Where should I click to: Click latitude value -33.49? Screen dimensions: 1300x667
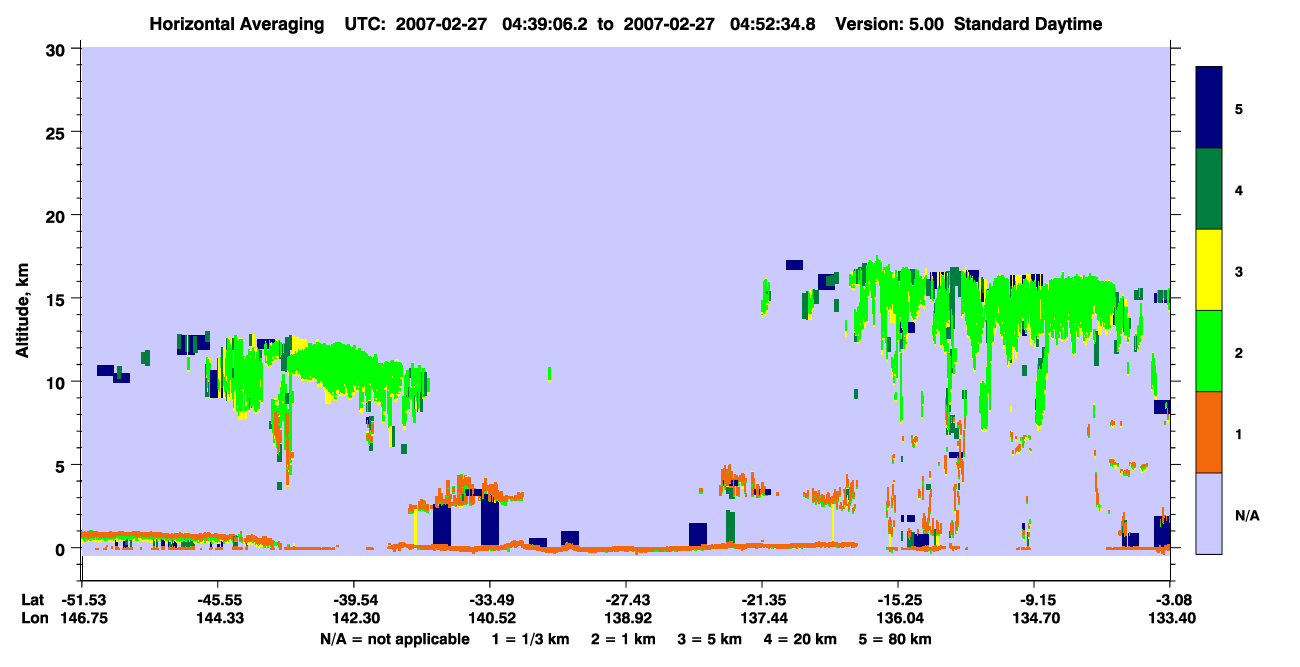(x=489, y=600)
